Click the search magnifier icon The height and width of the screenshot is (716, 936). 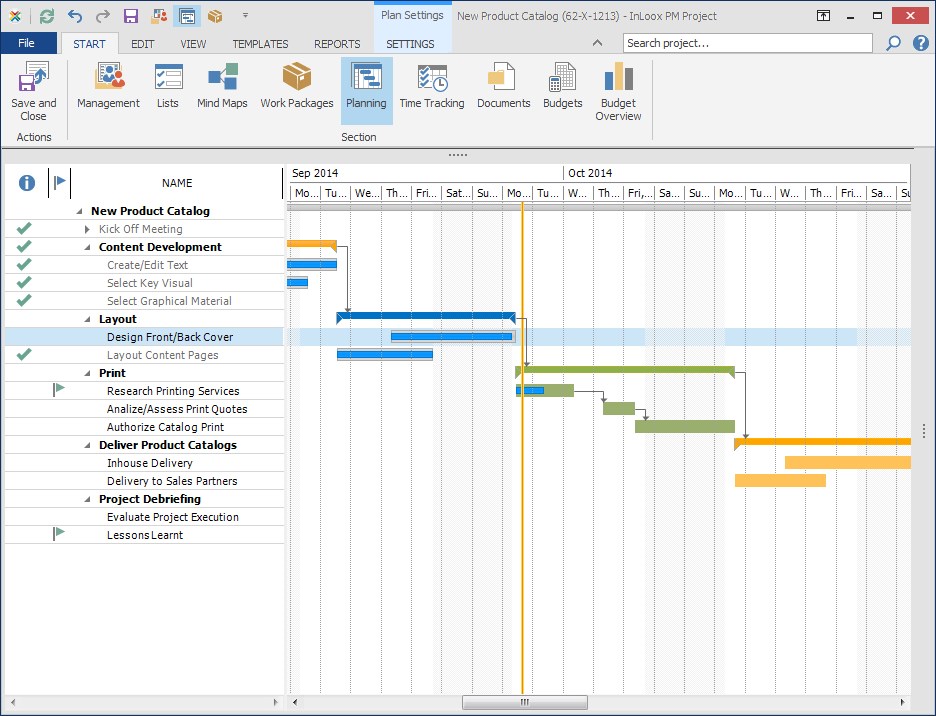click(x=893, y=43)
